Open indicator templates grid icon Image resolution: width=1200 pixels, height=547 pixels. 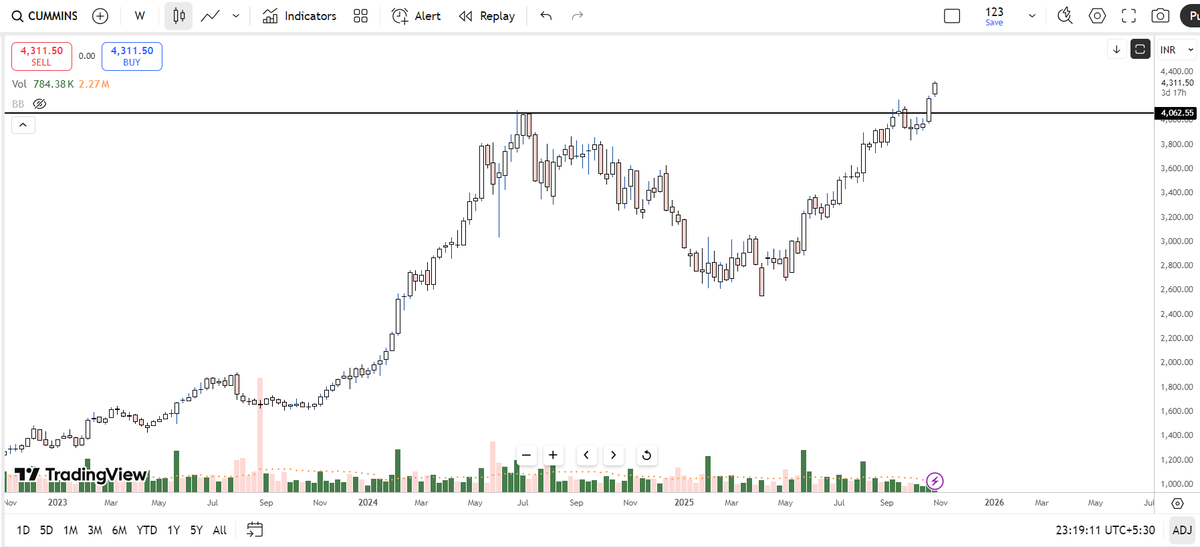(x=360, y=16)
